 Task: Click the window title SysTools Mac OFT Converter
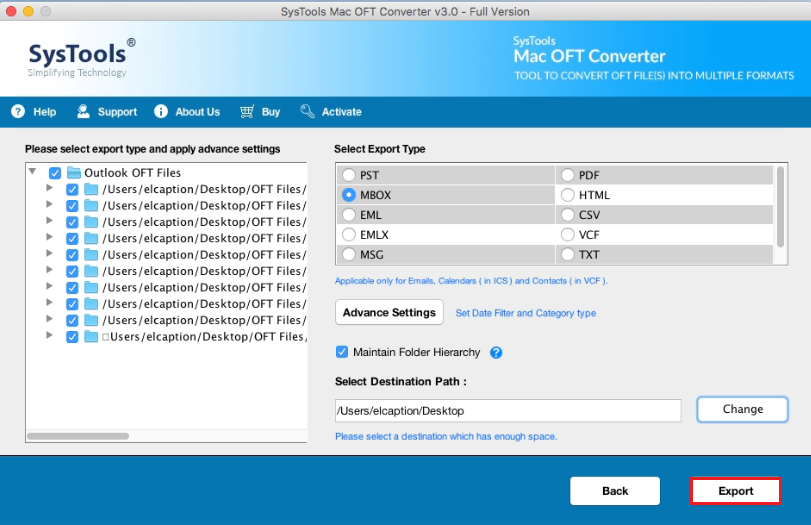tap(405, 11)
